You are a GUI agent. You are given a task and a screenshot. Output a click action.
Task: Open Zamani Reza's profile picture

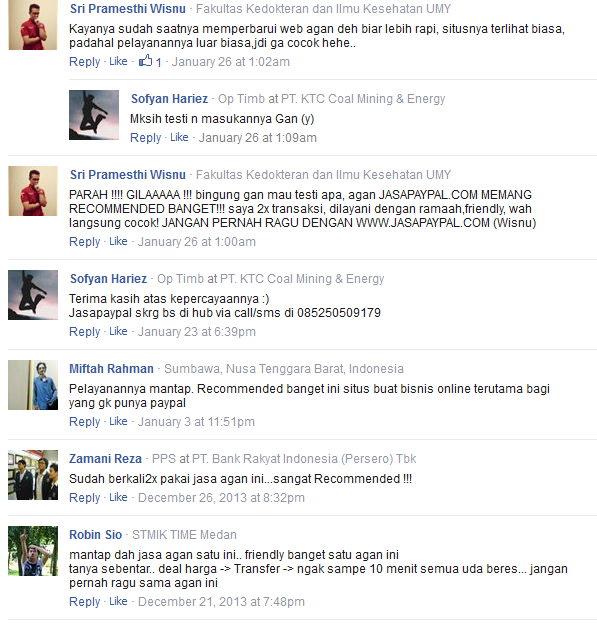33,475
